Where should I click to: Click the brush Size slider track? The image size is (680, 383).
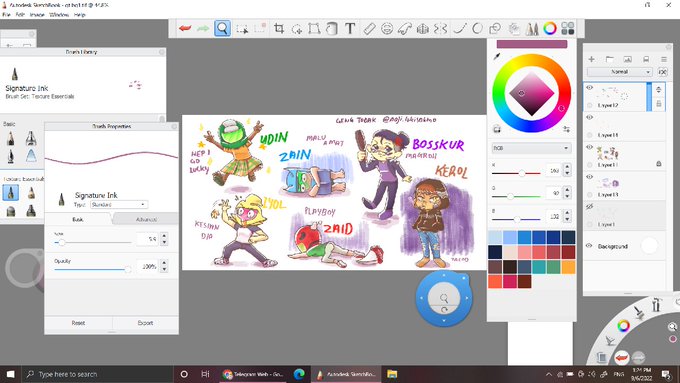click(93, 243)
